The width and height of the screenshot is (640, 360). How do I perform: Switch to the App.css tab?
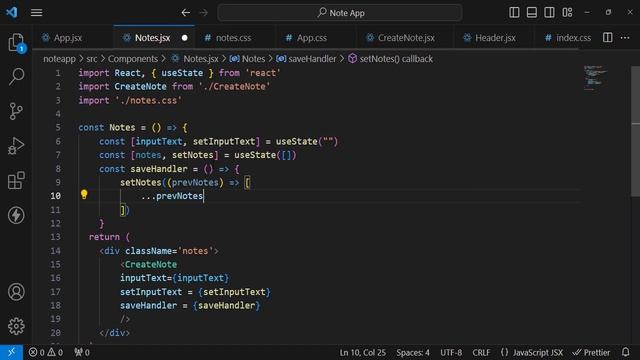coord(311,38)
